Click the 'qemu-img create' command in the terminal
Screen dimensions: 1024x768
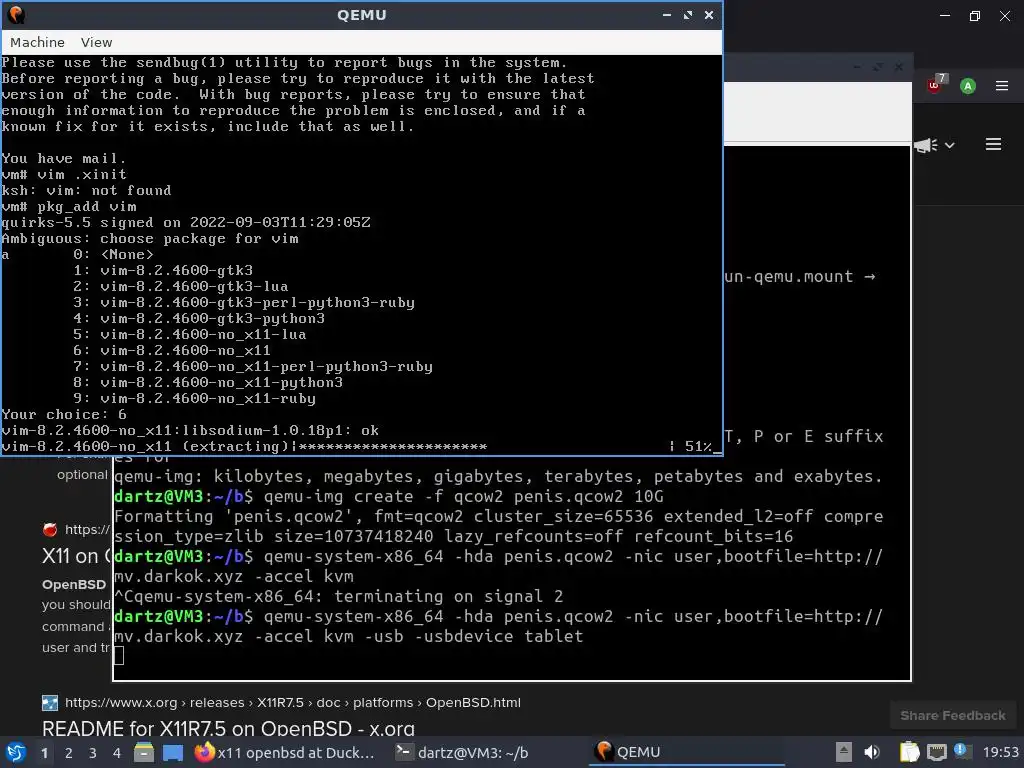(x=464, y=496)
